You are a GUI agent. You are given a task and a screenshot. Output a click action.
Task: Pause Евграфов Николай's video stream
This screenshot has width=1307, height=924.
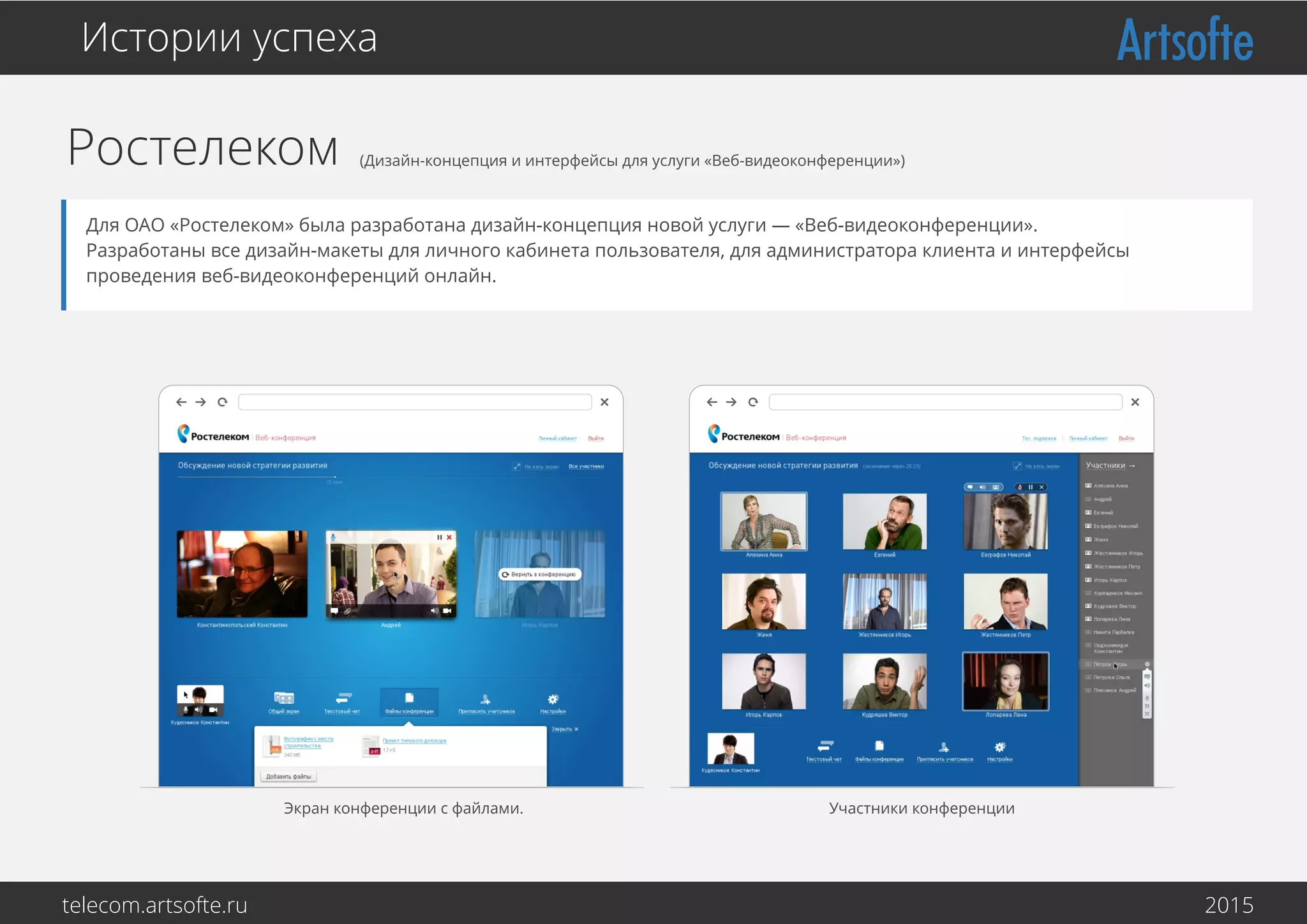click(x=1031, y=487)
